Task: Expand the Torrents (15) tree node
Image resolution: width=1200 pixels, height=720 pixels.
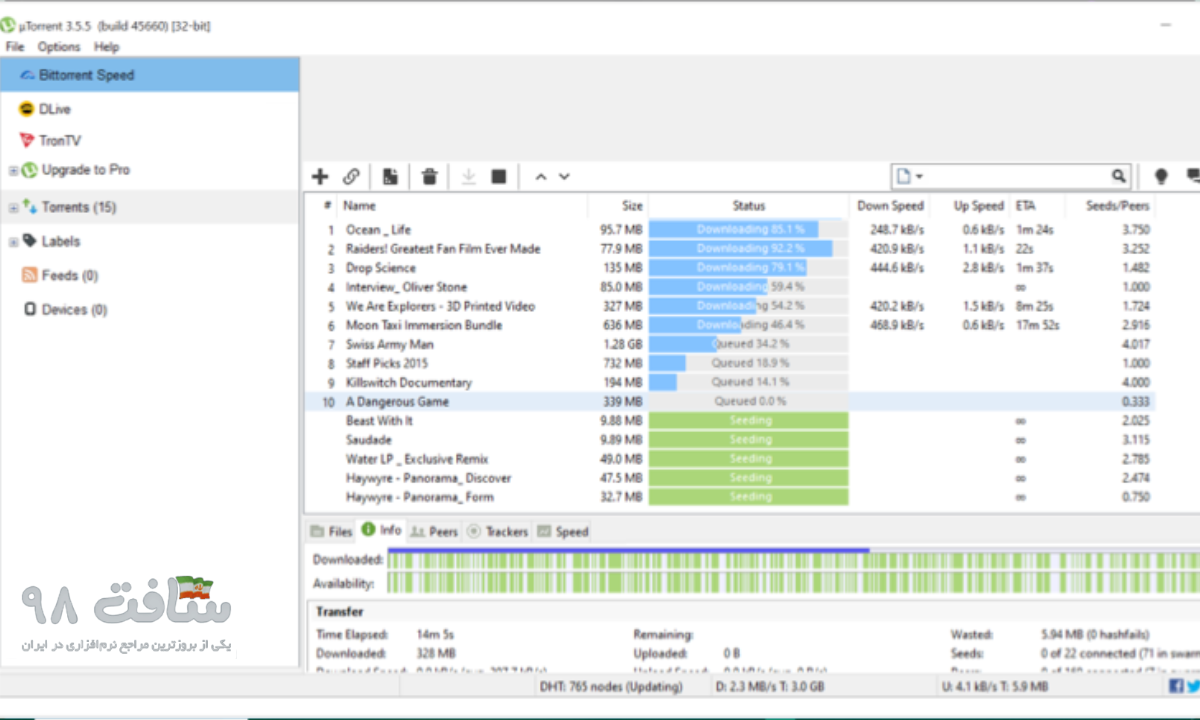Action: (x=13, y=208)
